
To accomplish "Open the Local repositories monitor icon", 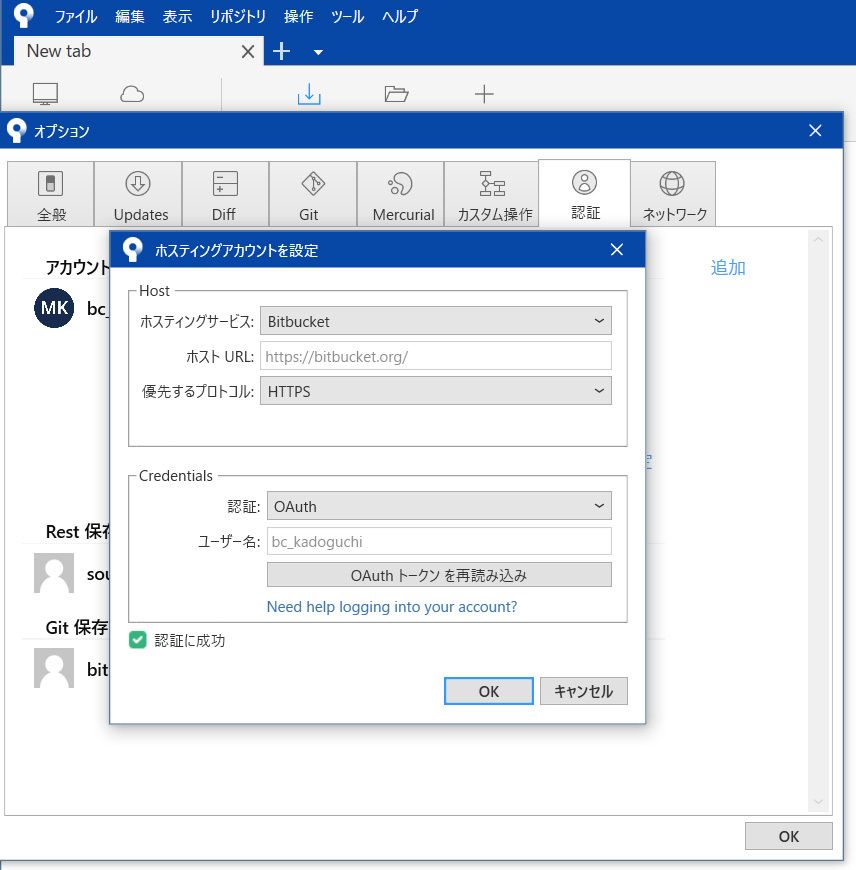I will [45, 94].
